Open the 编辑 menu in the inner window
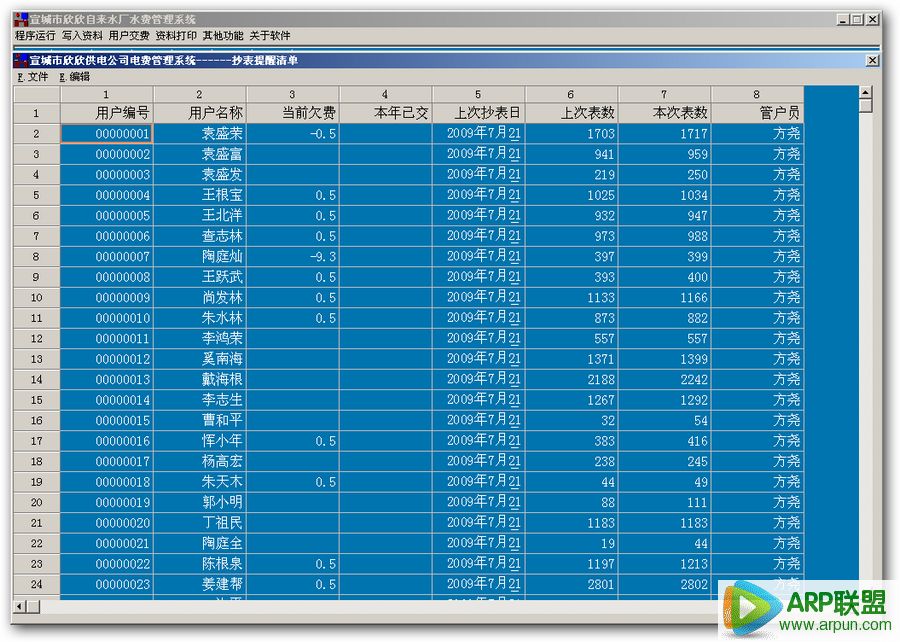 [74, 77]
